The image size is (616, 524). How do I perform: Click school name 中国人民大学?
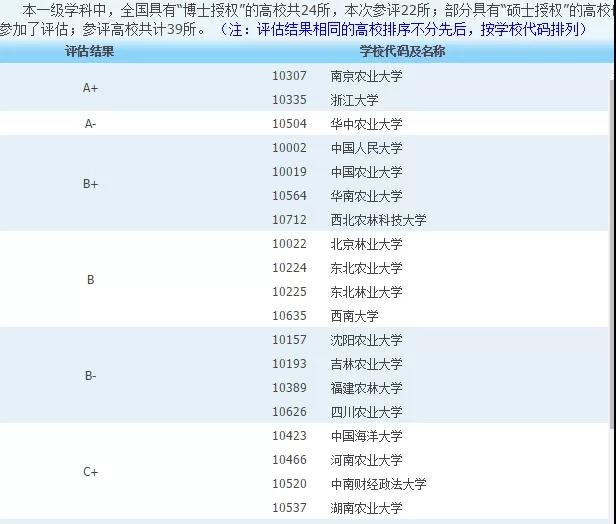(367, 148)
